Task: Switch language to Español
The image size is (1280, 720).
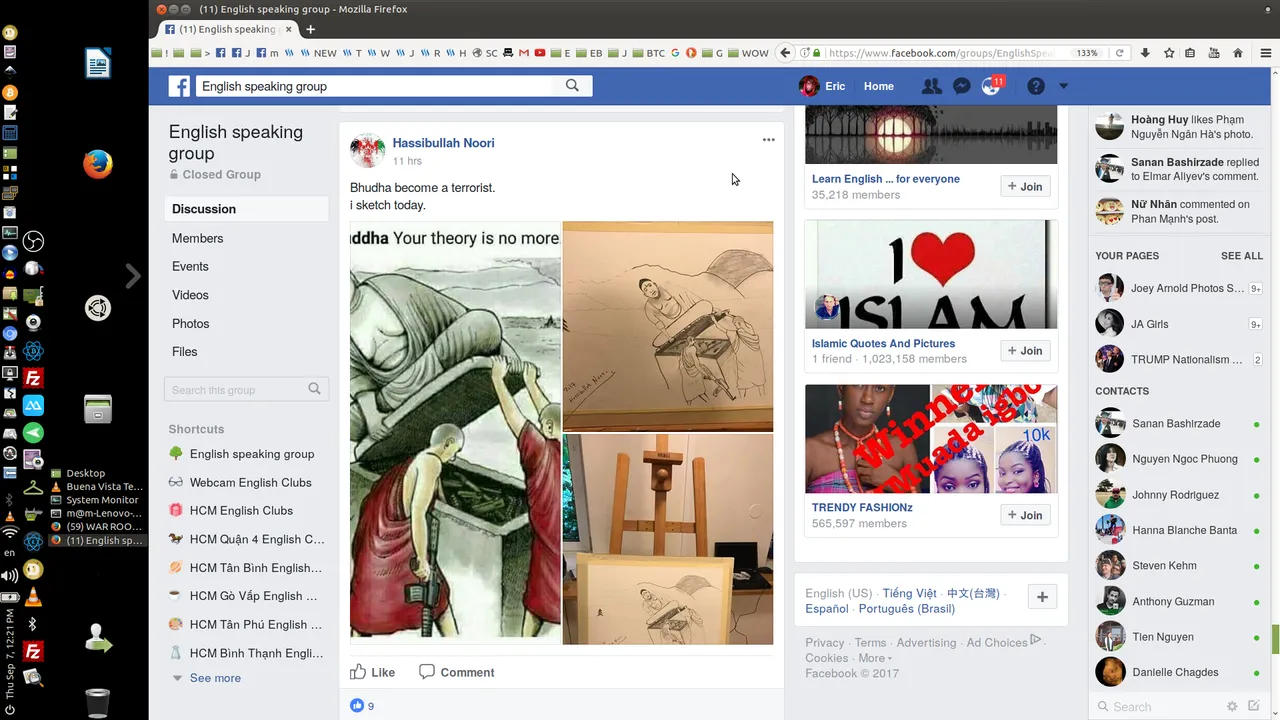Action: 827,608
